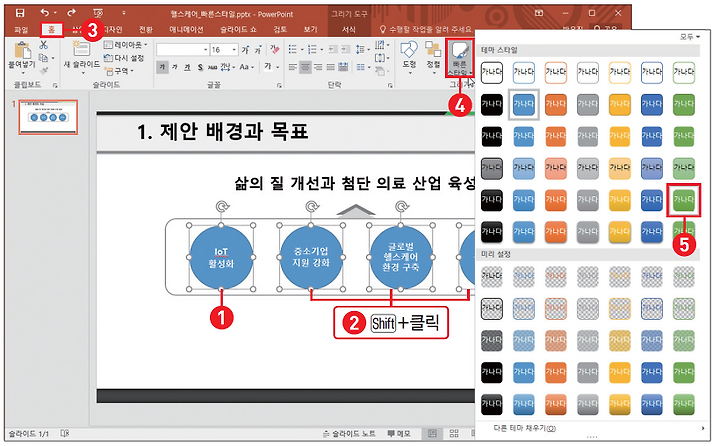This screenshot has width=720, height=446.
Task: Open the Arrange (정렬) menu
Action: pos(433,56)
